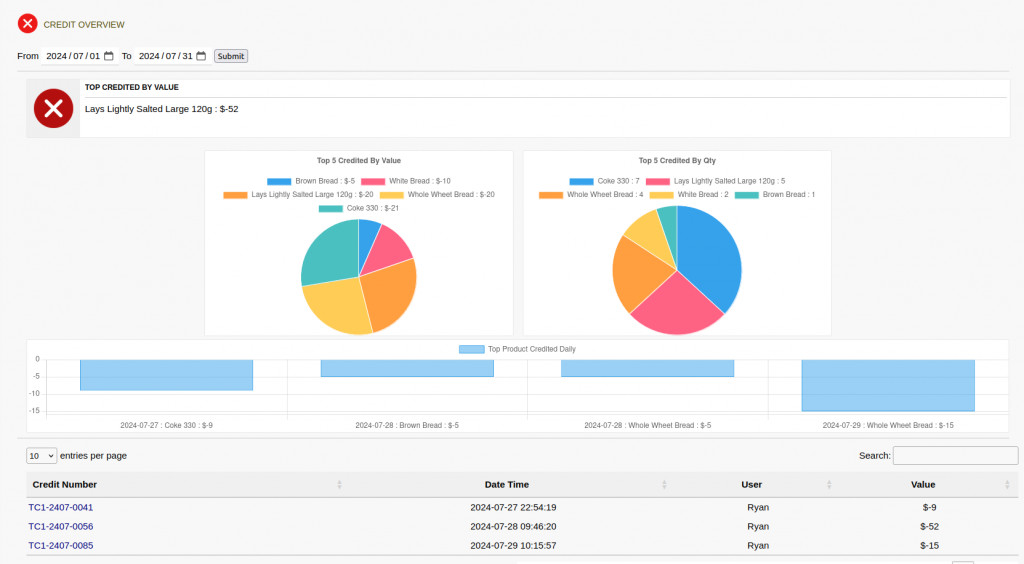The width and height of the screenshot is (1024, 564).
Task: Click the 2024-07-29 Whole Wheat Bread bar
Action: tap(887, 385)
